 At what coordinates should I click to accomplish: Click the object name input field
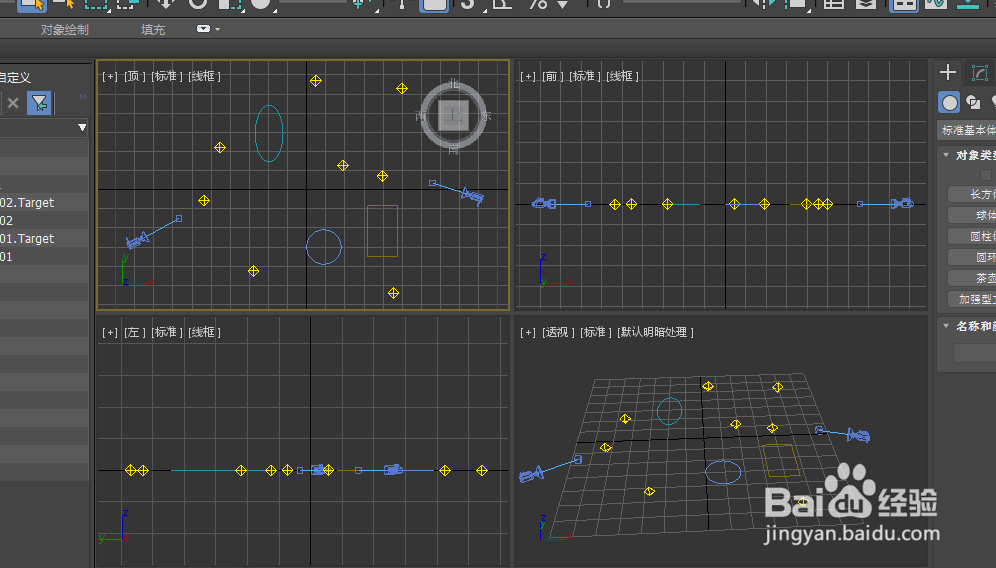(x=974, y=353)
